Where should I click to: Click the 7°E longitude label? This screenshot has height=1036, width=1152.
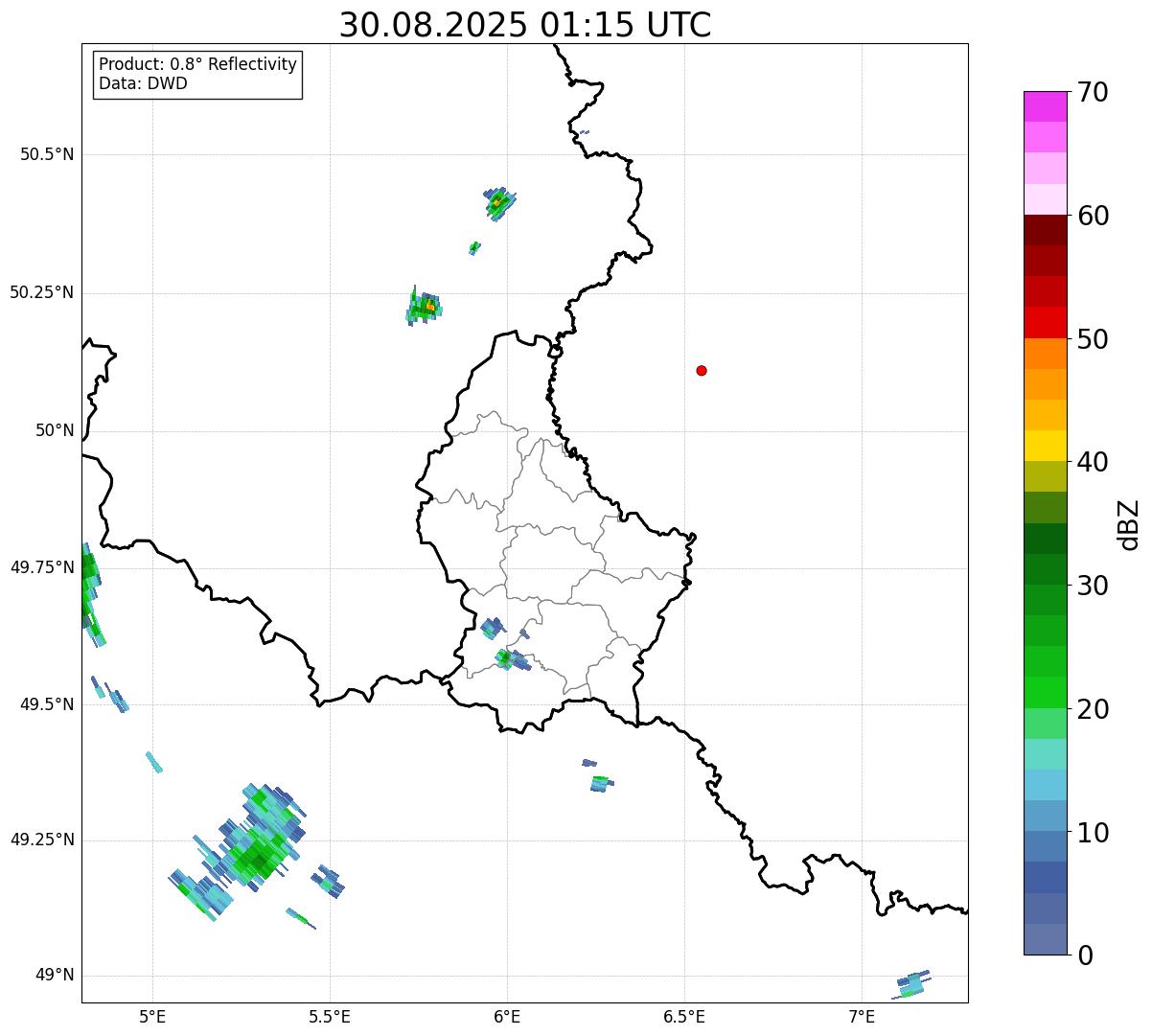(862, 1016)
